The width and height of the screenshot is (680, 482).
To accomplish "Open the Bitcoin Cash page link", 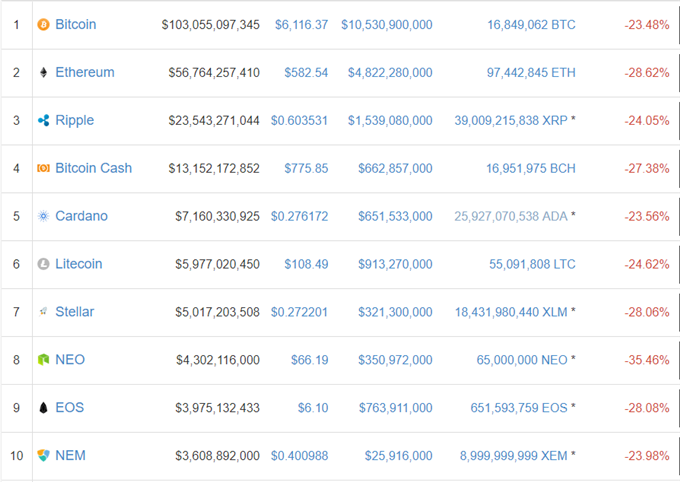I will coord(94,168).
